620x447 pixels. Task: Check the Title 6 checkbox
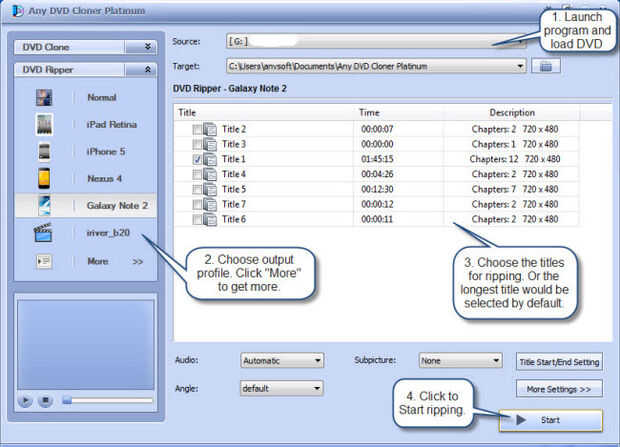pyautogui.click(x=197, y=220)
